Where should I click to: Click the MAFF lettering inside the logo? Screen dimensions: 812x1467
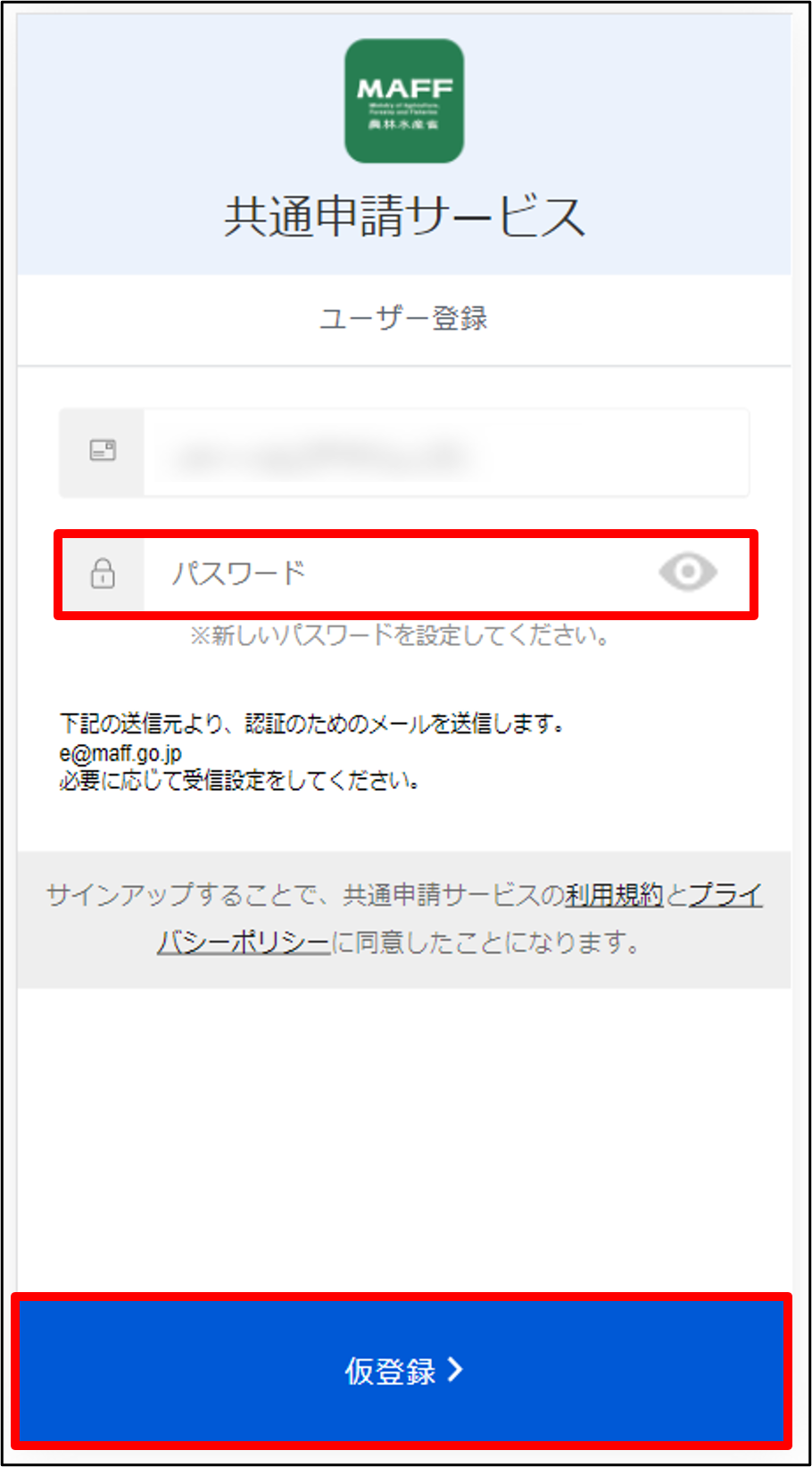tap(404, 88)
